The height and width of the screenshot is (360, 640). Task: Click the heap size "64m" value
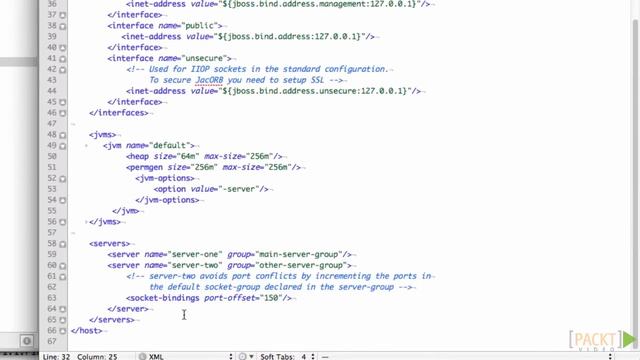188,156
